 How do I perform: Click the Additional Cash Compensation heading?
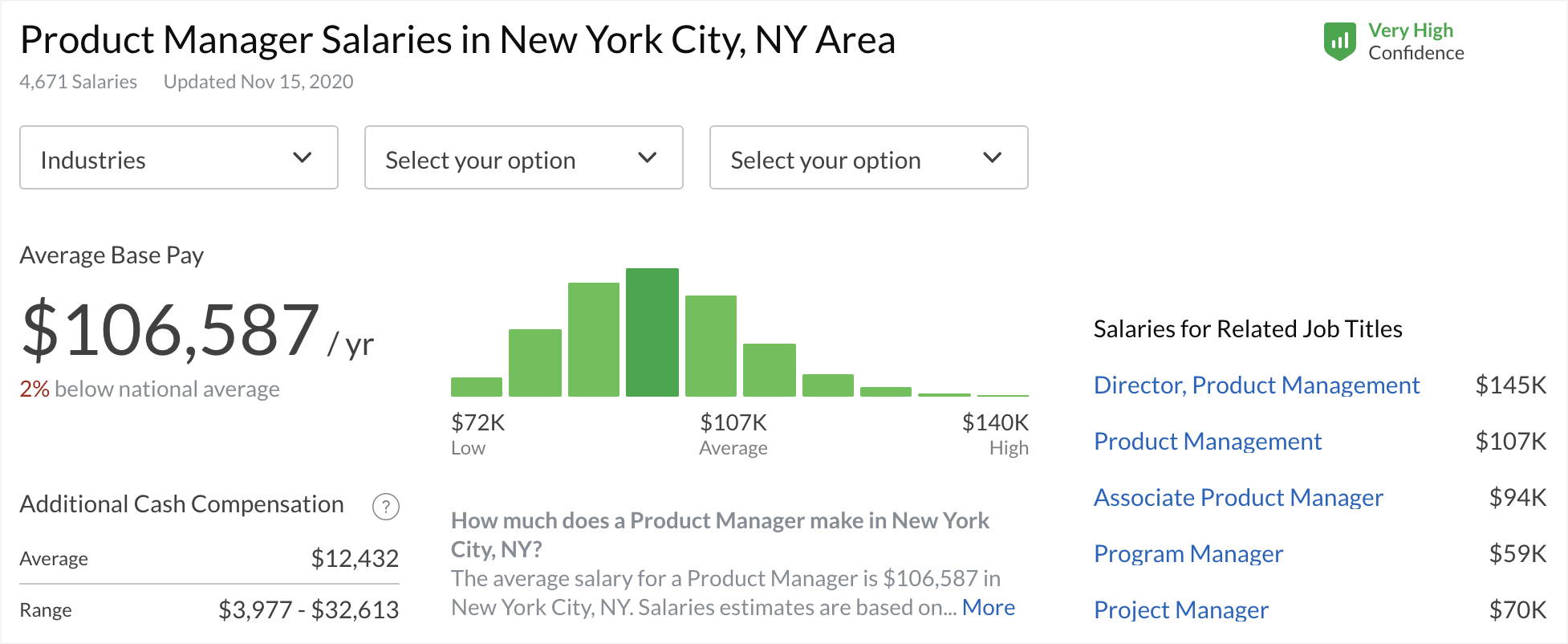click(x=181, y=504)
